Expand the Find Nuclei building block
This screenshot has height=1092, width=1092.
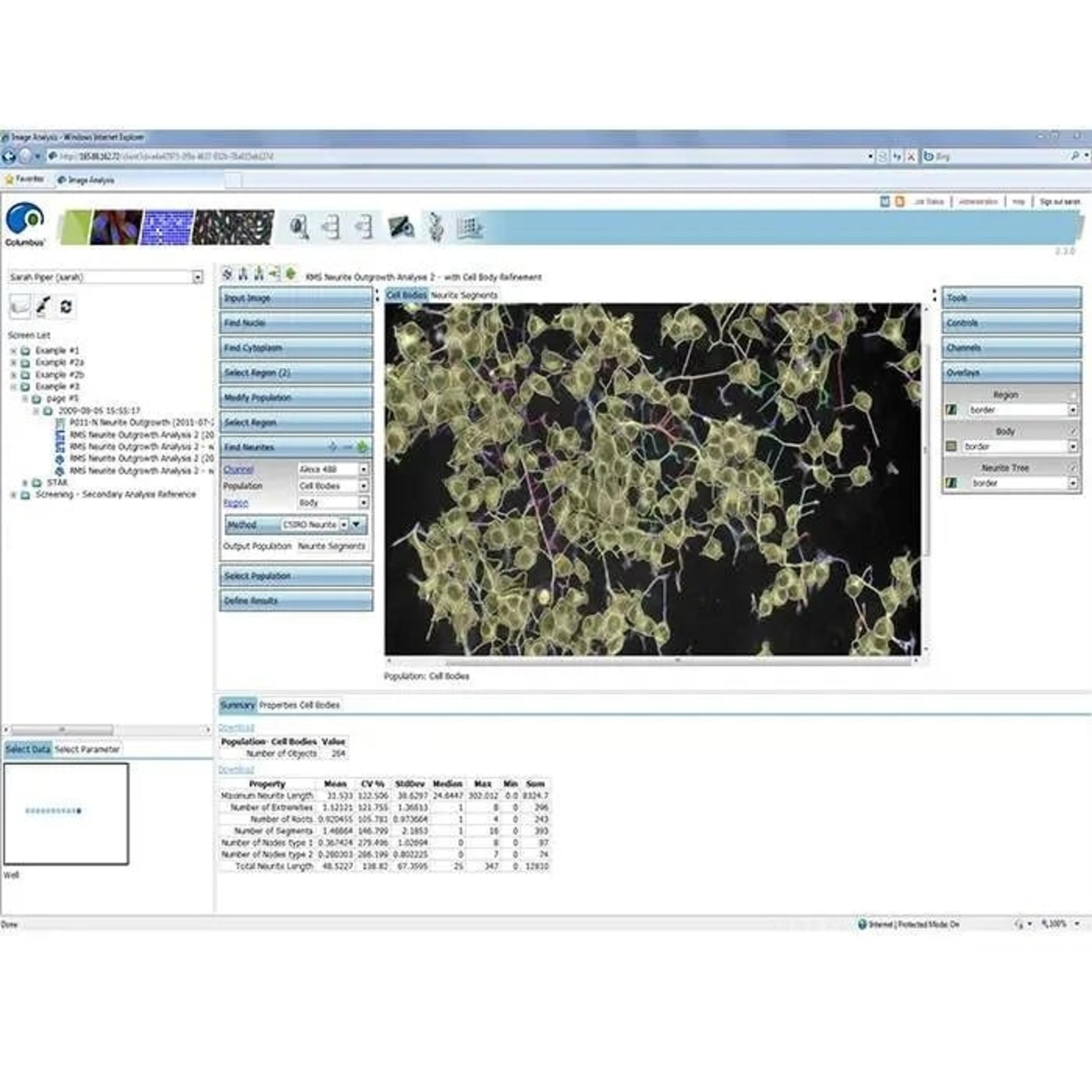click(296, 323)
